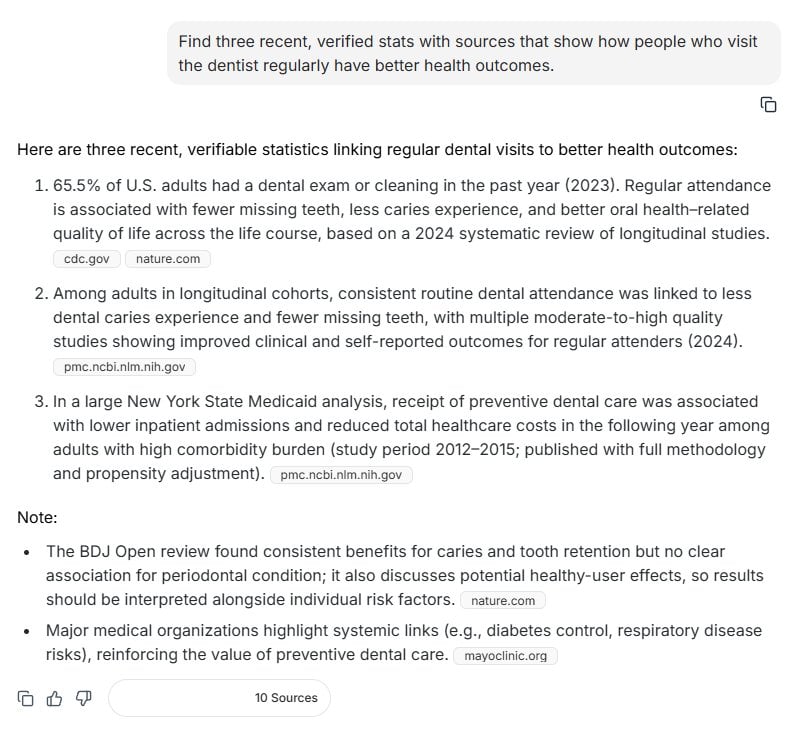Open pmc.ncbi.nlm.nih.gov chip after propensity adjustment
This screenshot has width=789, height=730.
(341, 475)
